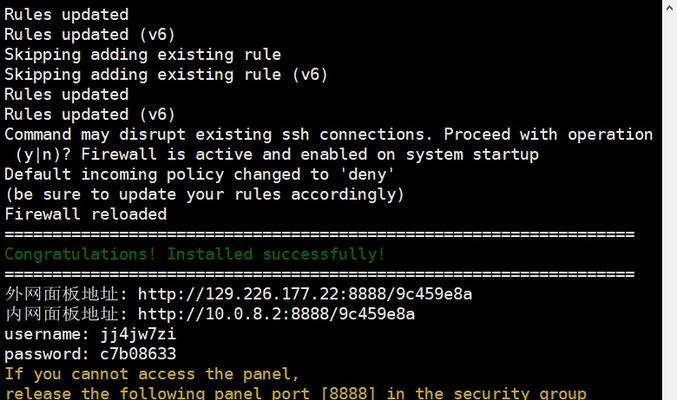
Task: Click the password value c7b08633
Action: (138, 354)
